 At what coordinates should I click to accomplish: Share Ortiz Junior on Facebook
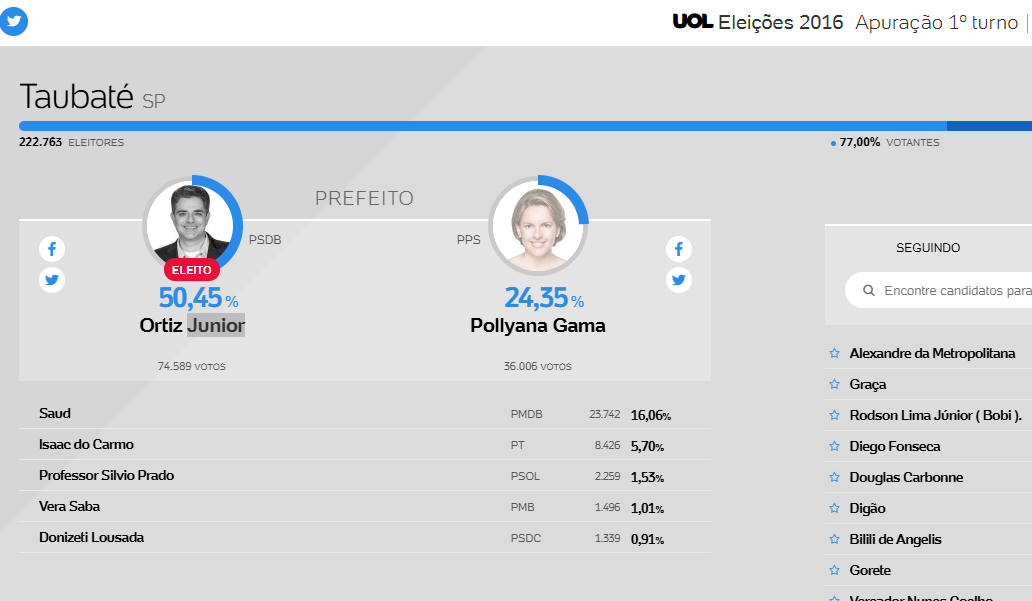pyautogui.click(x=52, y=249)
